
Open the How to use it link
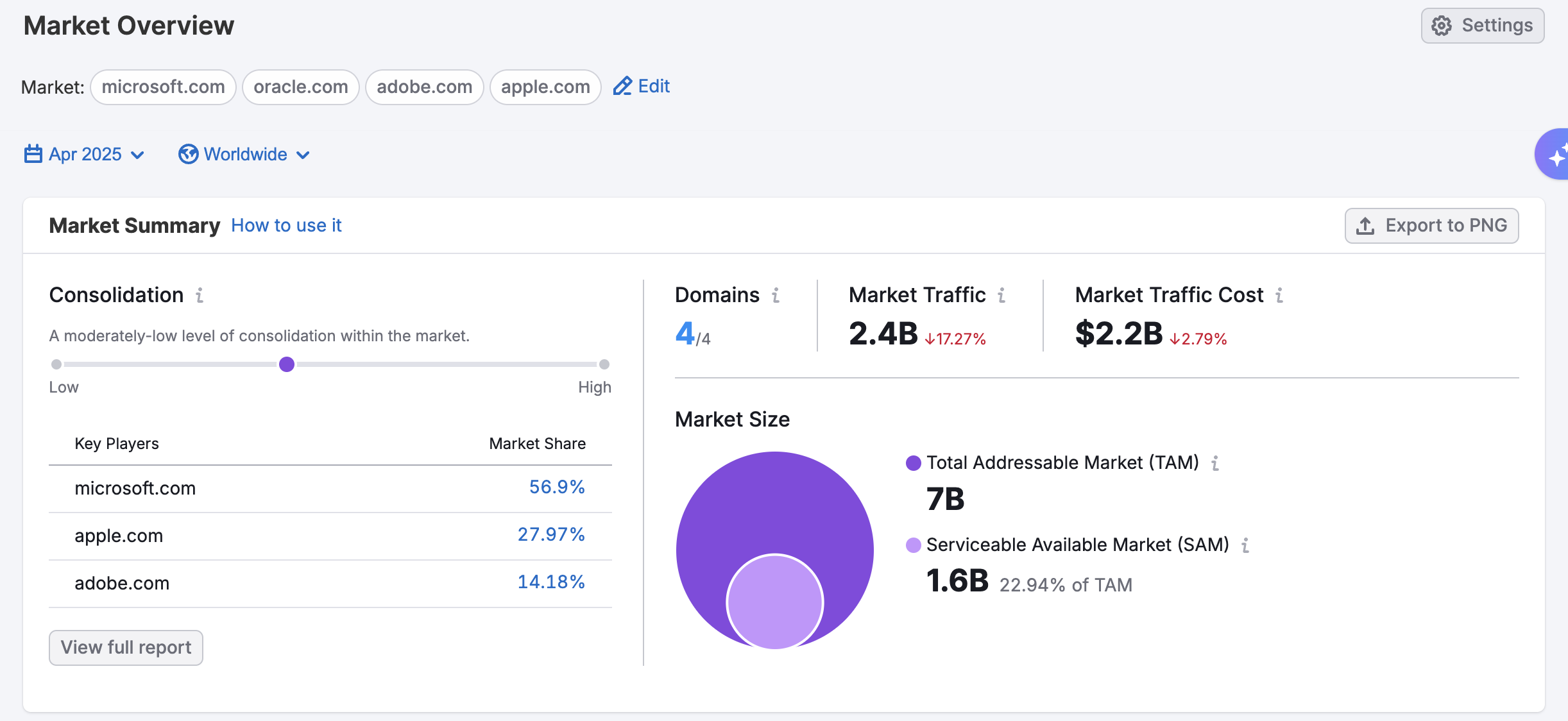click(286, 226)
